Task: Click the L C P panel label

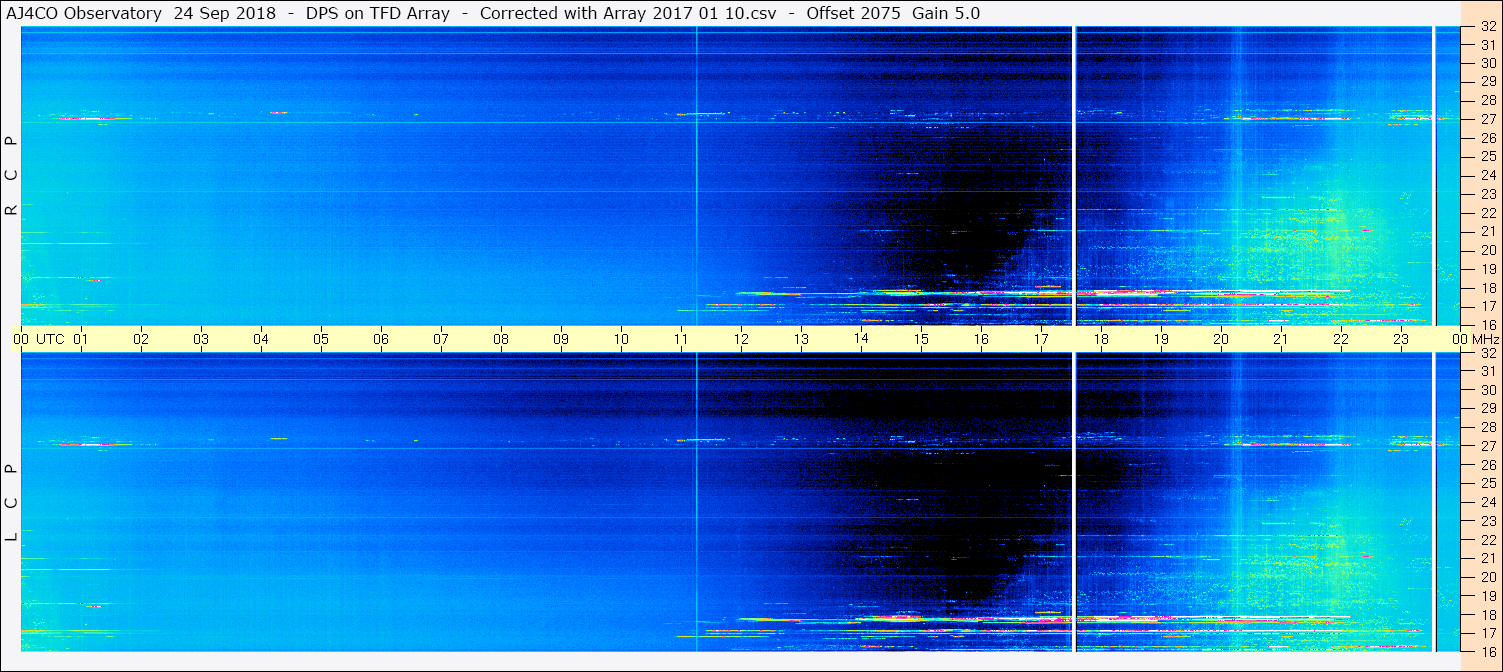Action: [11, 503]
